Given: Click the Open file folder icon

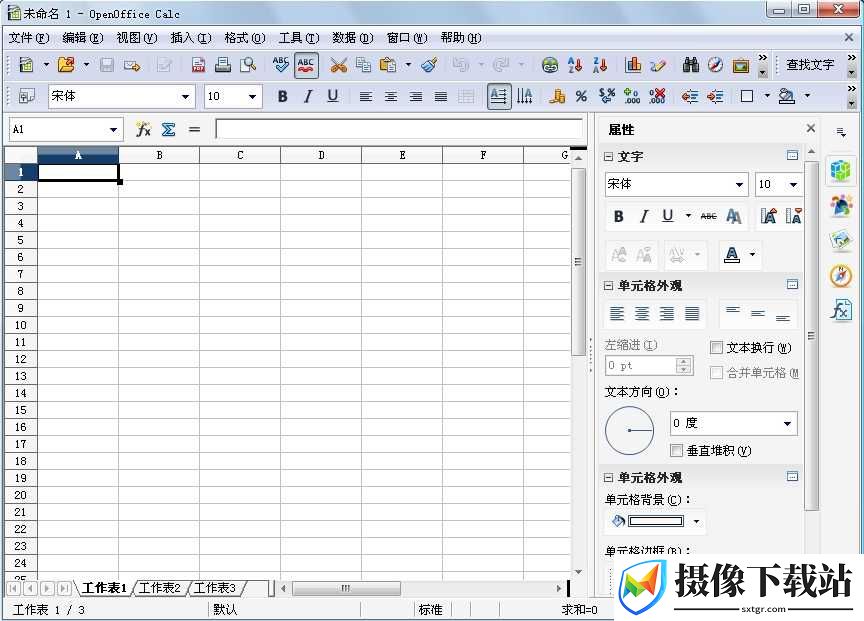Looking at the screenshot, I should [x=66, y=65].
